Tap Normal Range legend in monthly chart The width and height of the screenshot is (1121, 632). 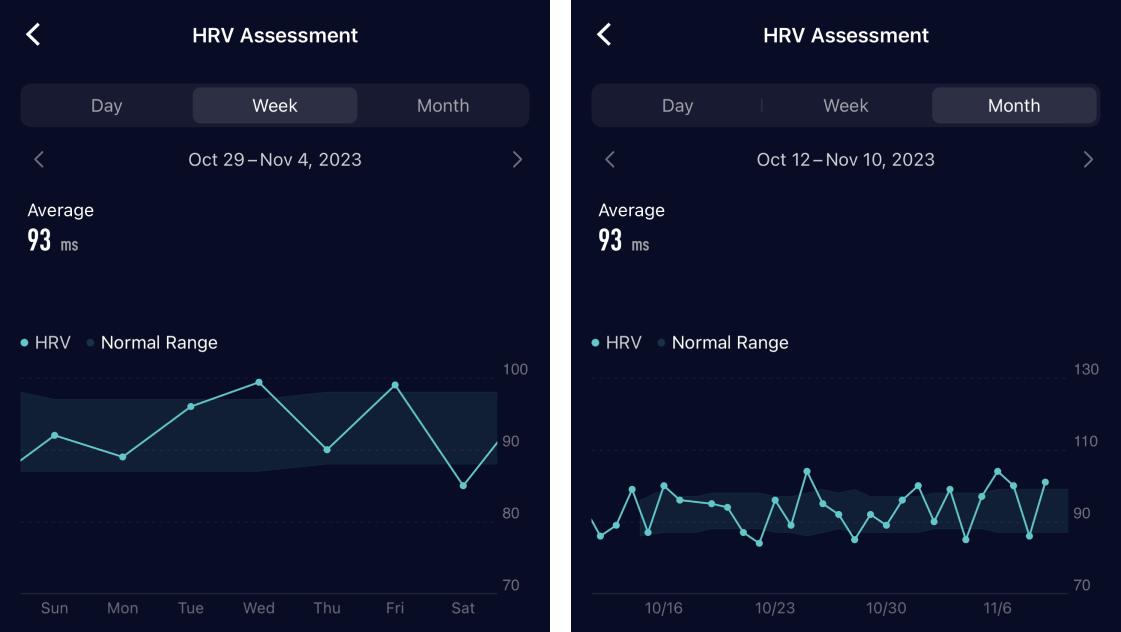pos(729,343)
